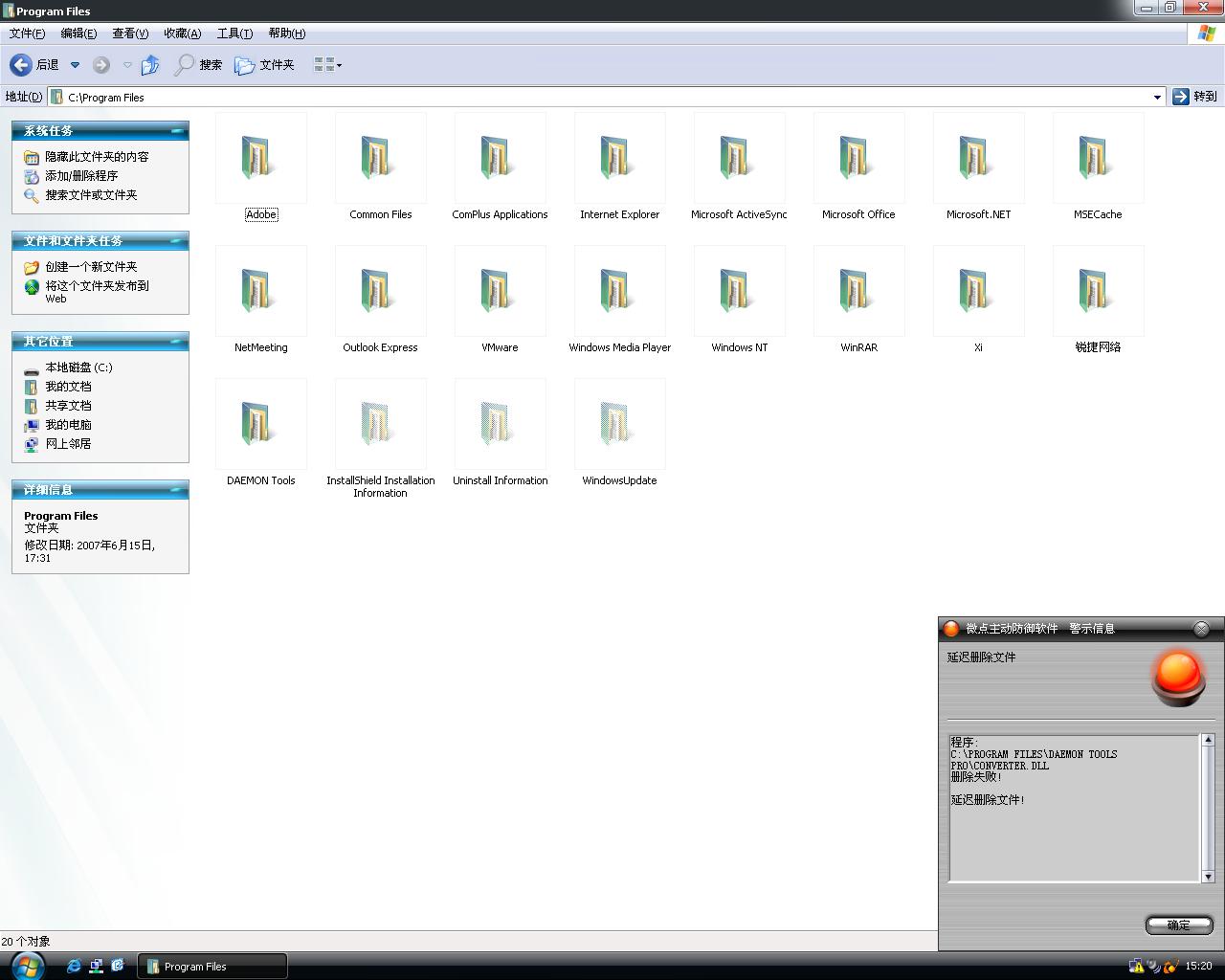1225x980 pixels.
Task: Collapse the 文件和文件夹任务 panel
Action: click(x=177, y=241)
